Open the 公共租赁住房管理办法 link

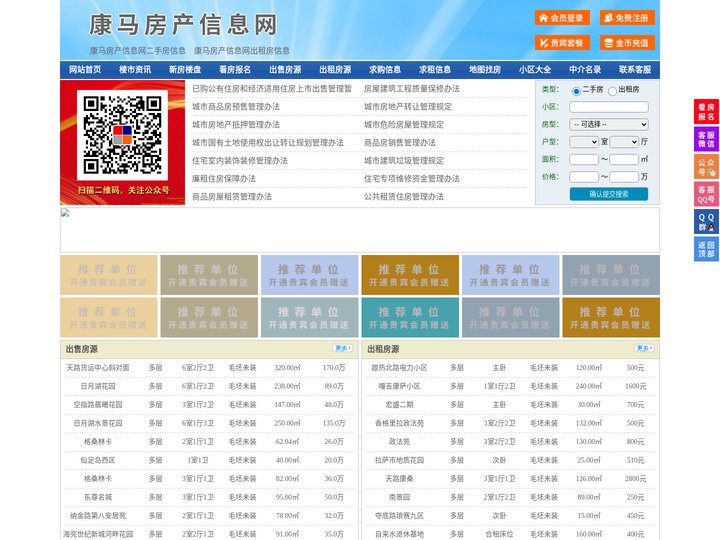tap(404, 197)
